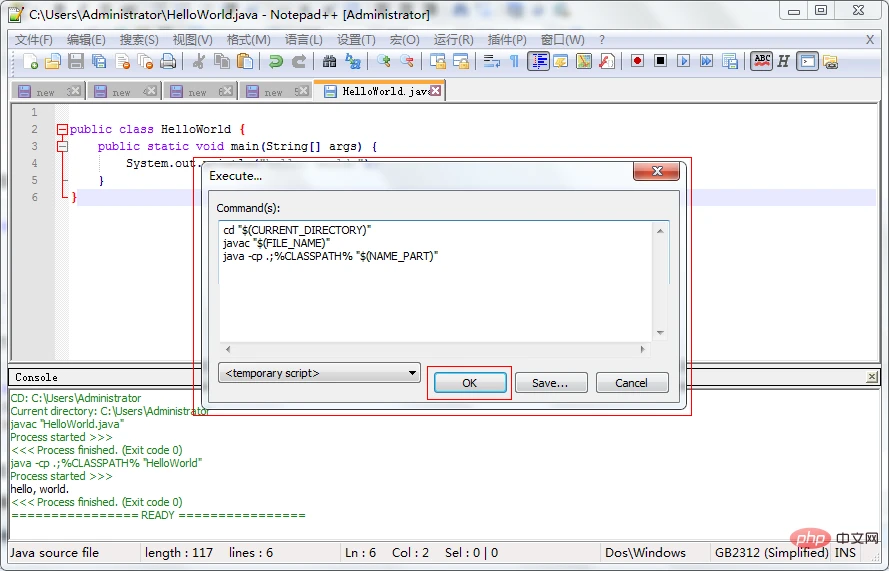The height and width of the screenshot is (571, 889).
Task: Open the 宏(O) menu
Action: (x=405, y=40)
